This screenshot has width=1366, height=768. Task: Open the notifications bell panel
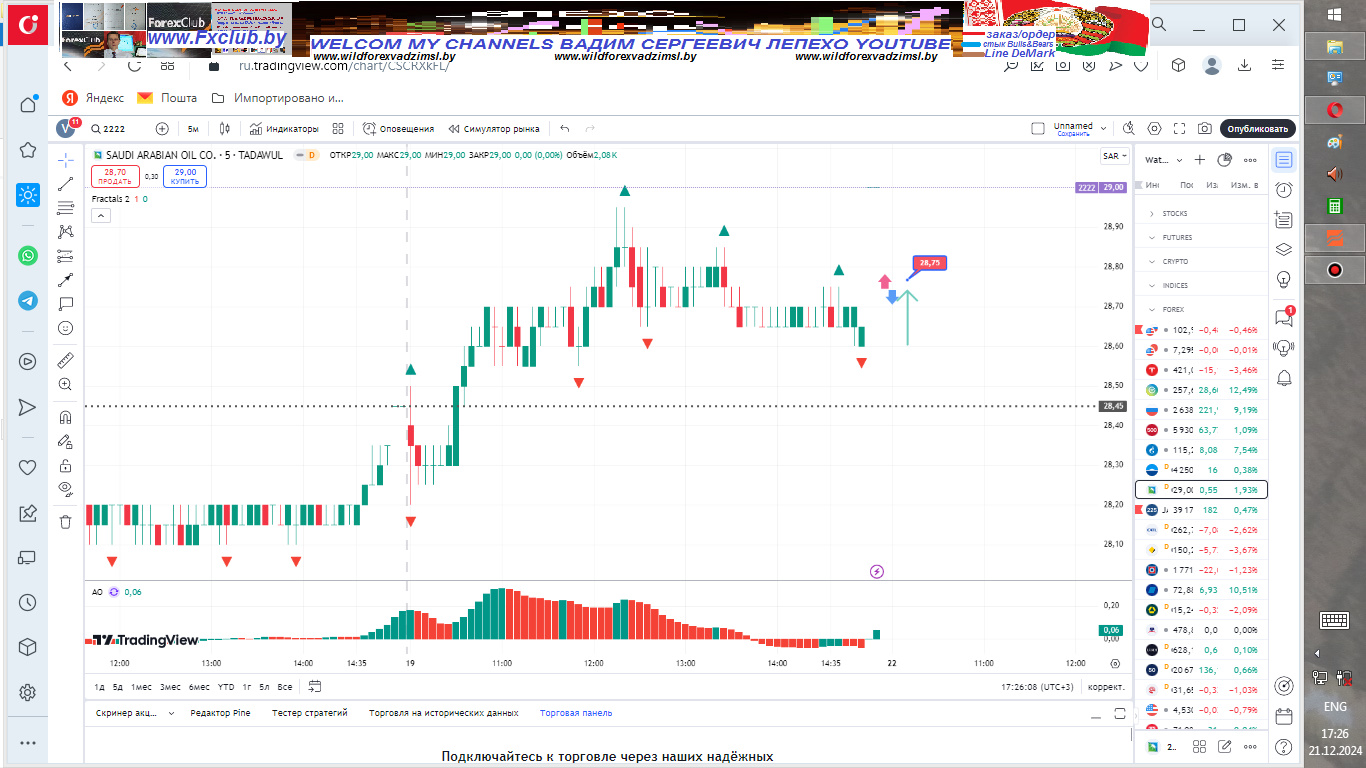[1284, 376]
